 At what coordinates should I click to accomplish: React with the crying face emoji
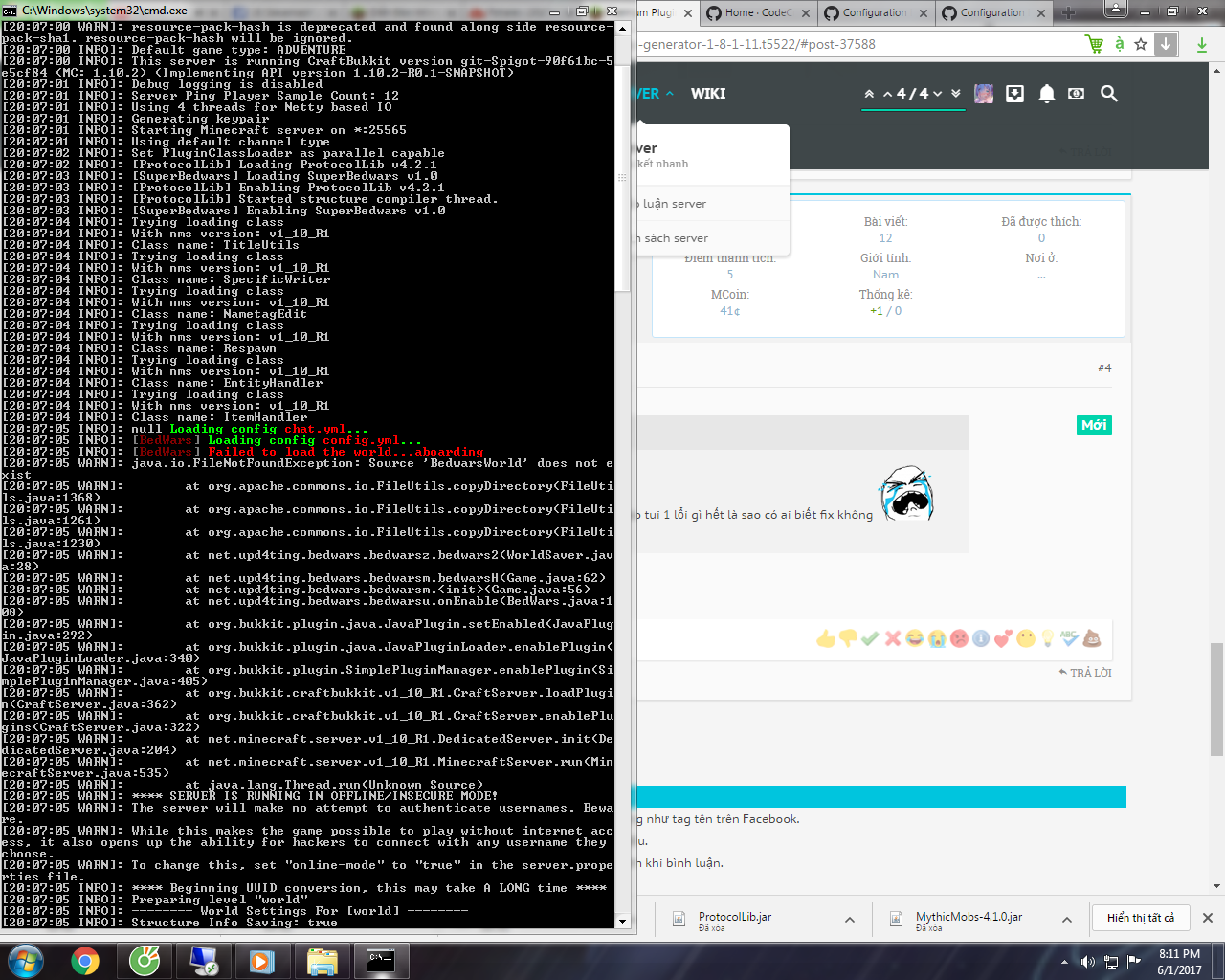pyautogui.click(x=936, y=638)
